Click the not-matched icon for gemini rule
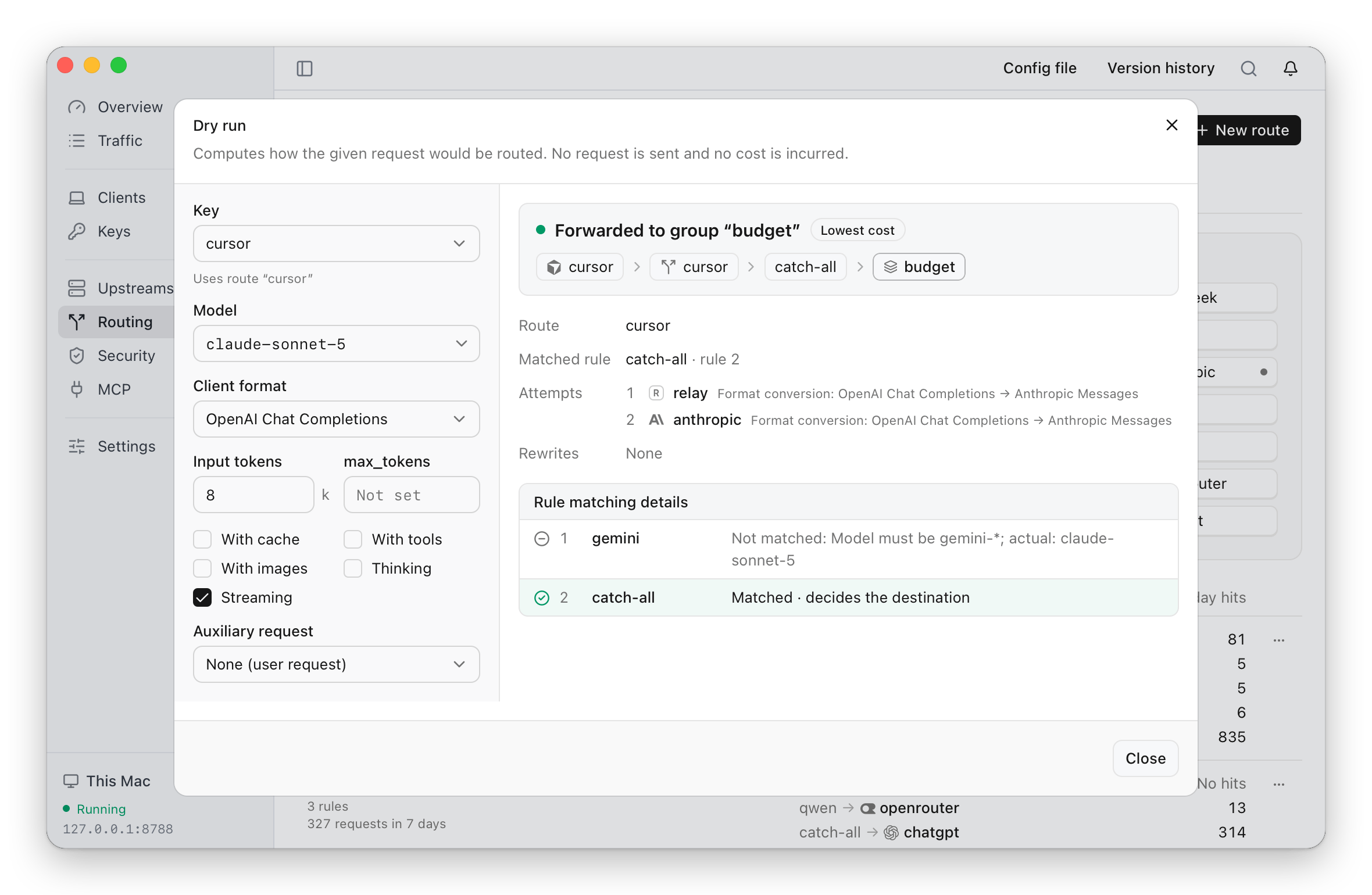This screenshot has width=1372, height=895. point(541,539)
